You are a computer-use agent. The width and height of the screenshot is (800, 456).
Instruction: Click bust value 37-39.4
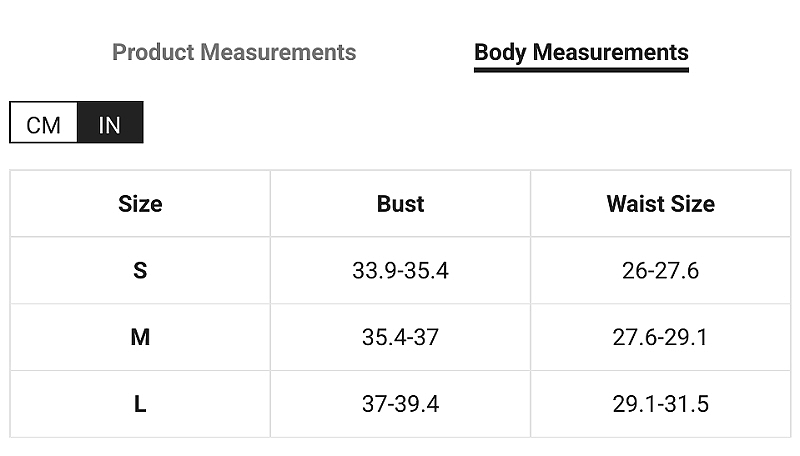pyautogui.click(x=400, y=404)
